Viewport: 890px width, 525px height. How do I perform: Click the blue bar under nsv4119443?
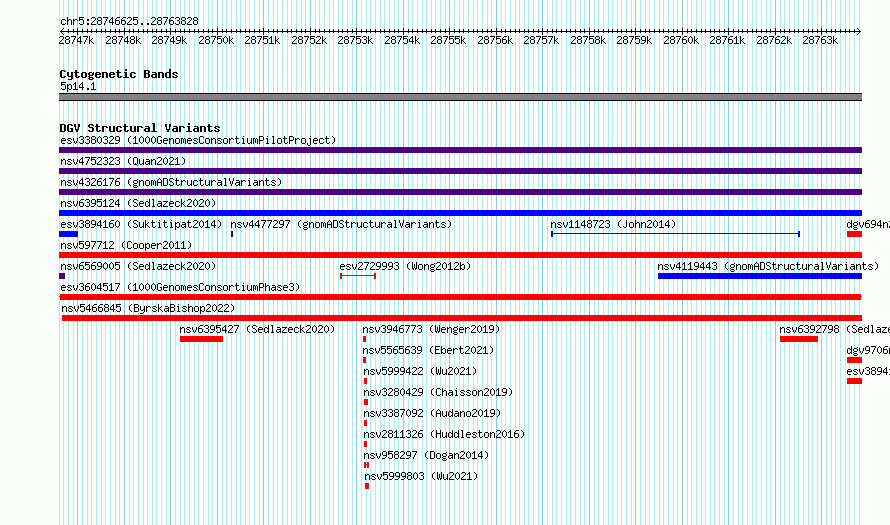point(760,276)
